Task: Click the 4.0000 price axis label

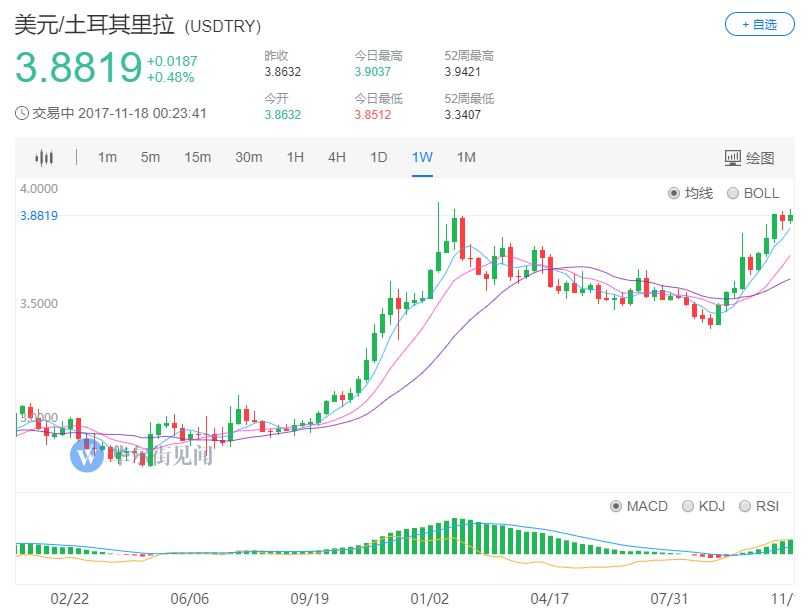Action: pyautogui.click(x=39, y=189)
